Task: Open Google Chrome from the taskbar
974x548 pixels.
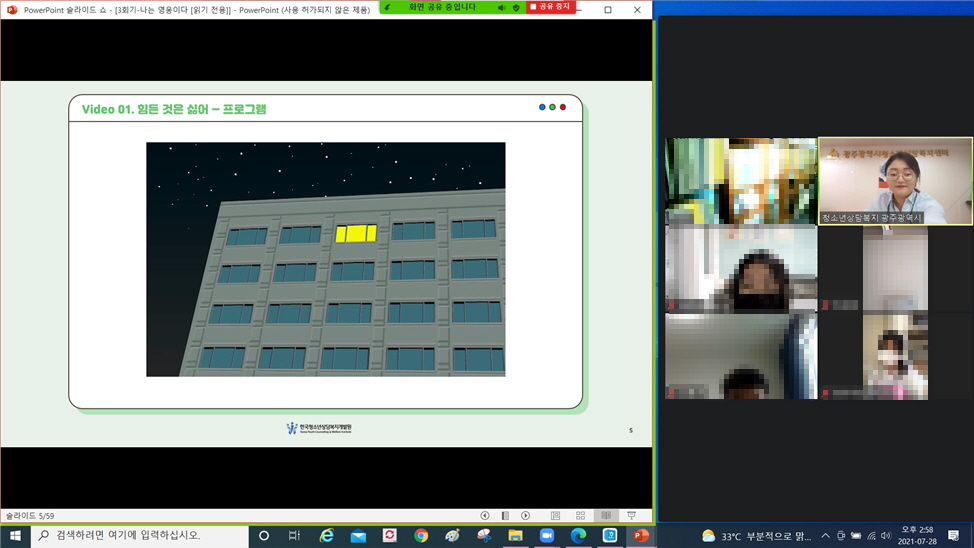Action: (x=421, y=536)
